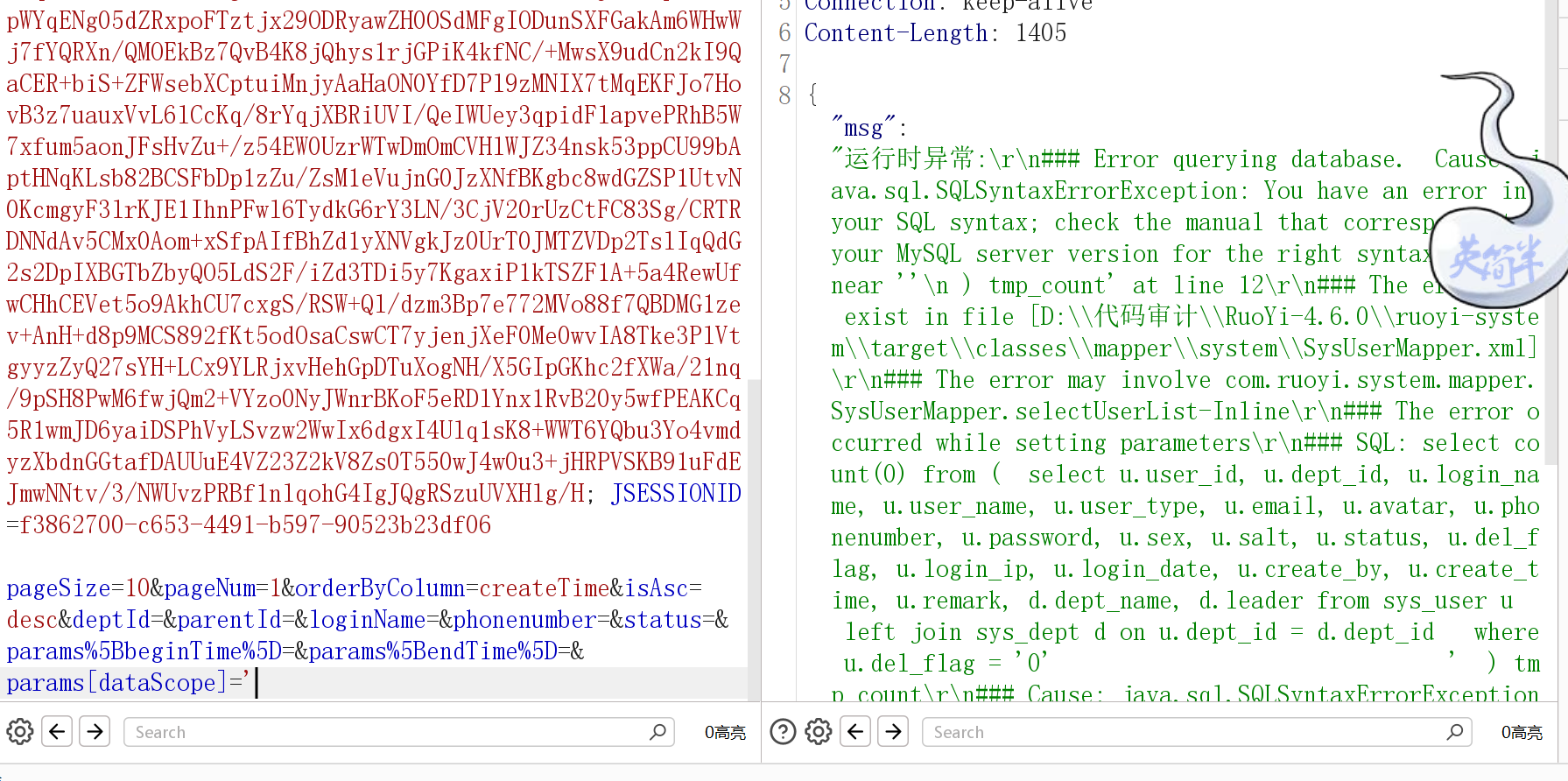Click the Content-Length header name

pyautogui.click(x=896, y=33)
